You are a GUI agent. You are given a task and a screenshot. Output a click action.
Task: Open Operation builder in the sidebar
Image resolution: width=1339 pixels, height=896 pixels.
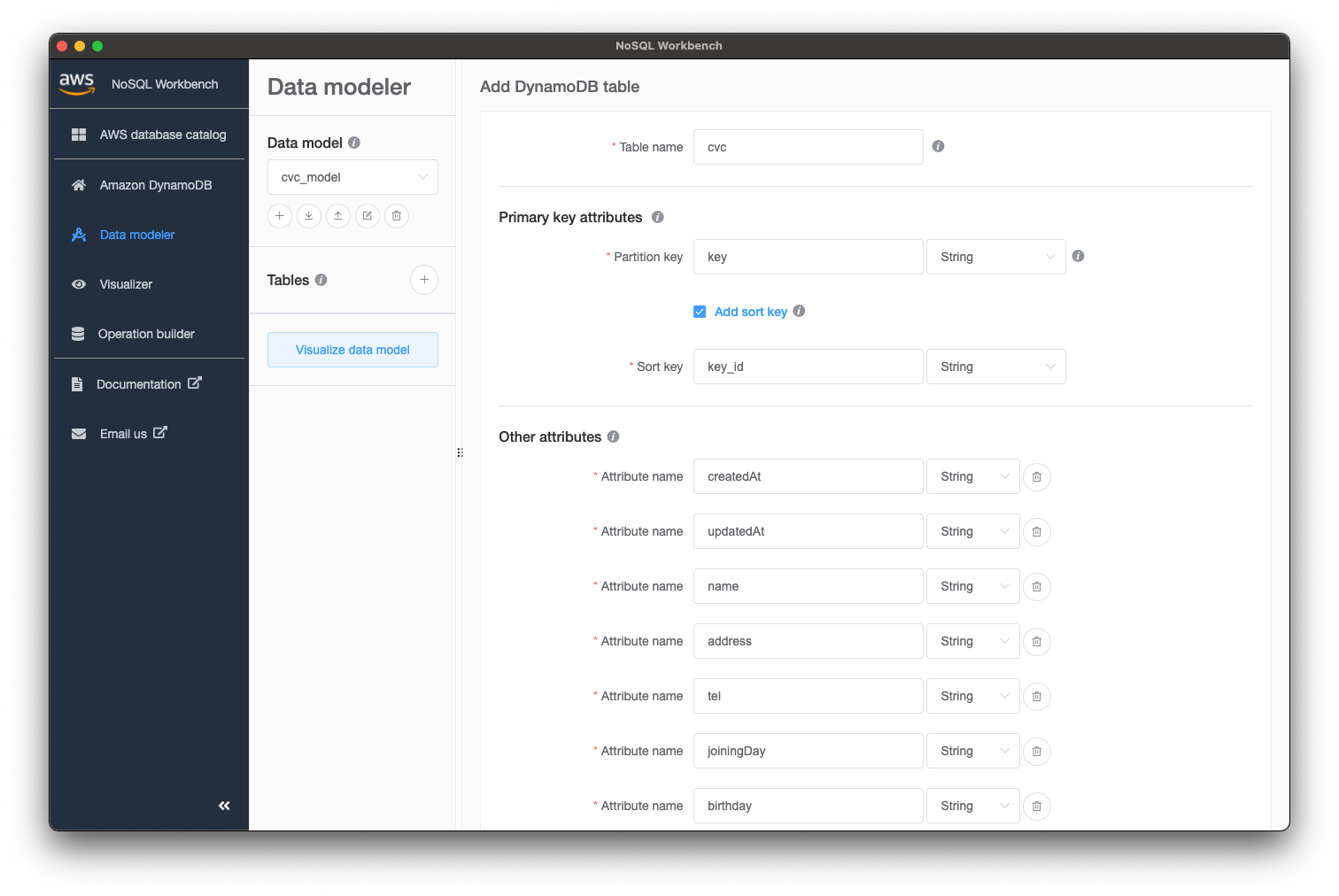pyautogui.click(x=149, y=334)
